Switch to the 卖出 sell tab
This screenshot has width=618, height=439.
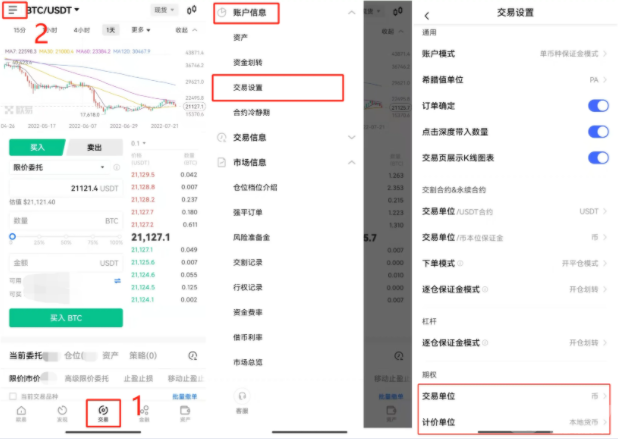(x=95, y=147)
